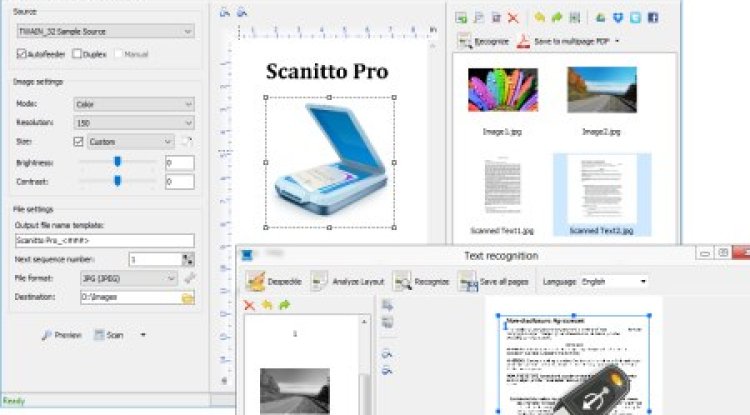Click the Analyze Layout icon
Viewport: 750px width, 415px height.
click(x=319, y=281)
